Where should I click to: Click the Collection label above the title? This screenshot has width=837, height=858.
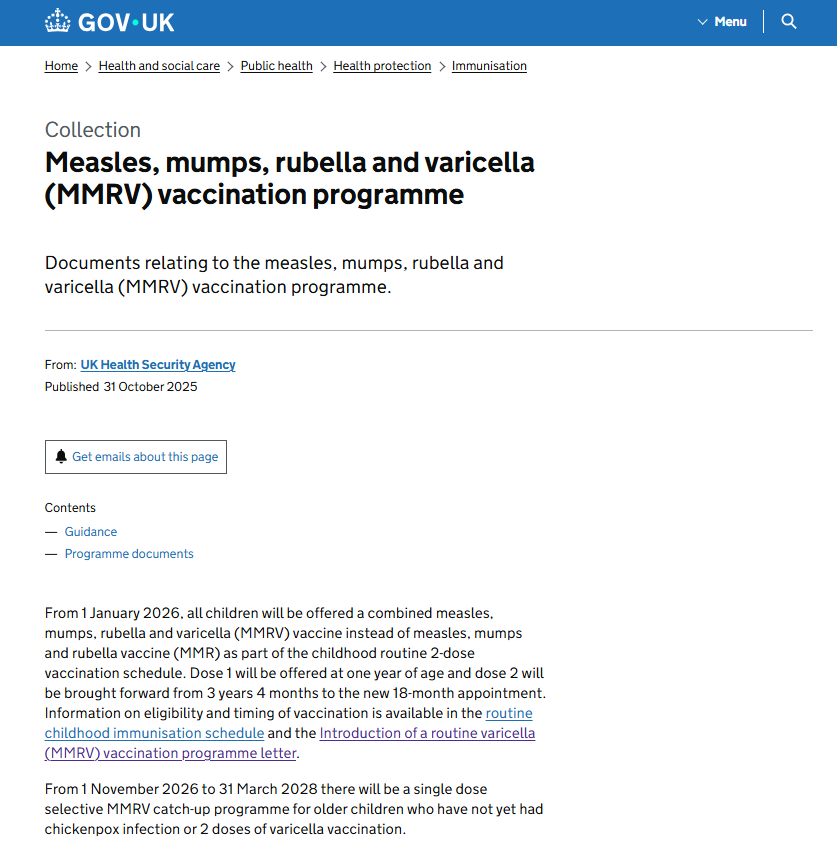(93, 130)
